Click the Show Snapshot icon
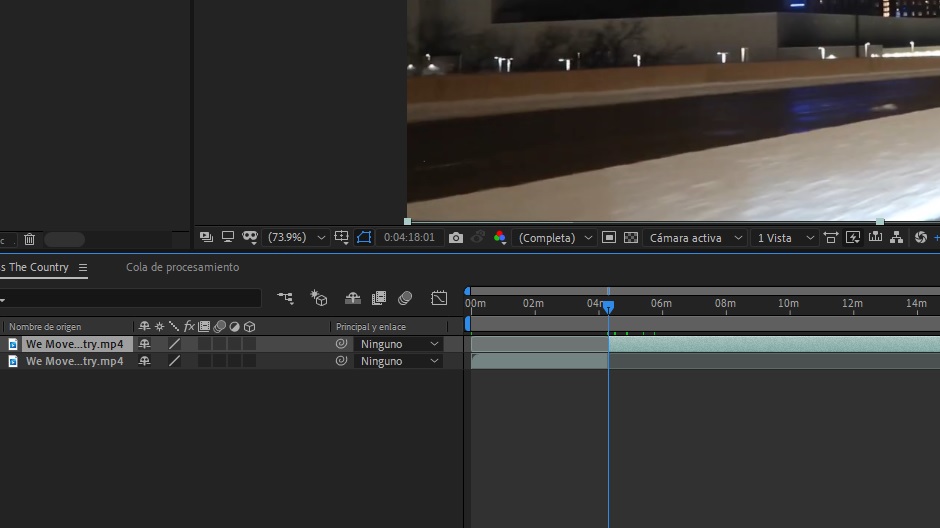Viewport: 940px width, 528px height. 478,237
